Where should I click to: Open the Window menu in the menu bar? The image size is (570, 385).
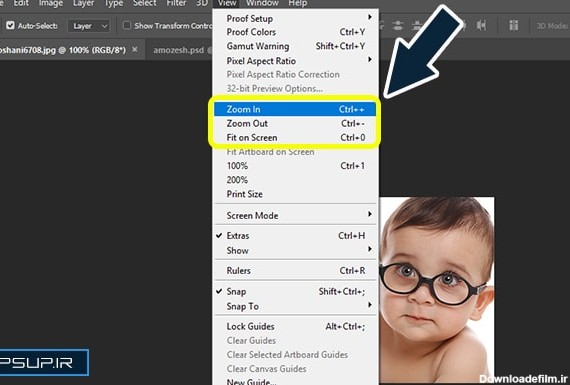262,4
